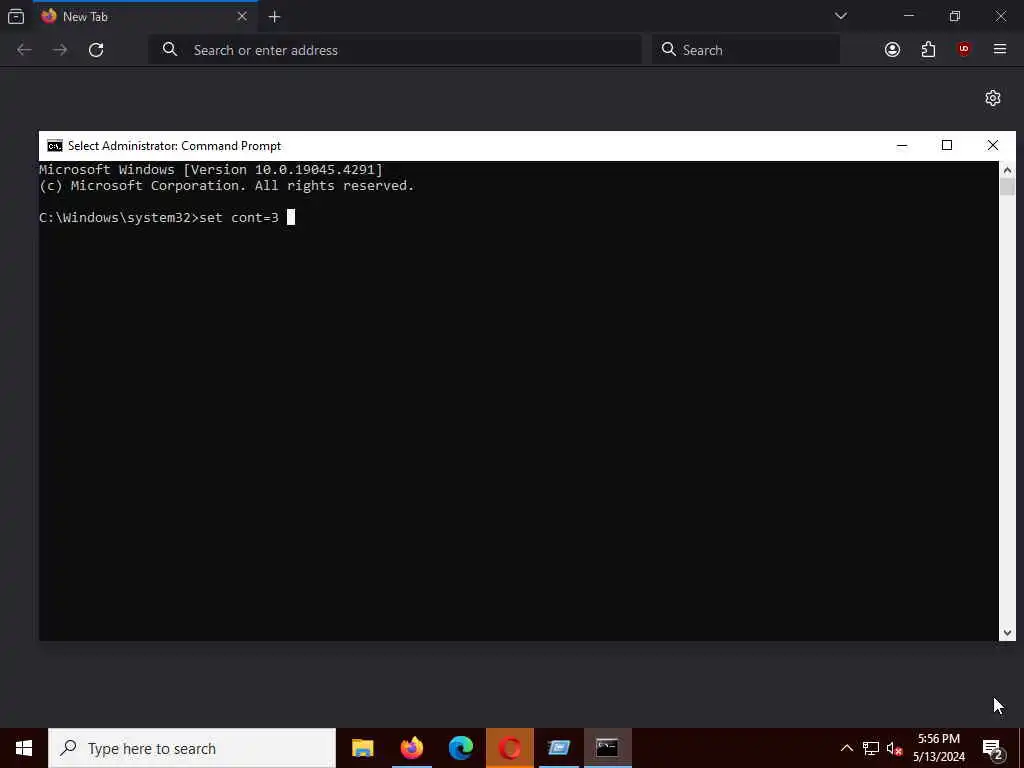Show hidden system tray icons

(846, 748)
